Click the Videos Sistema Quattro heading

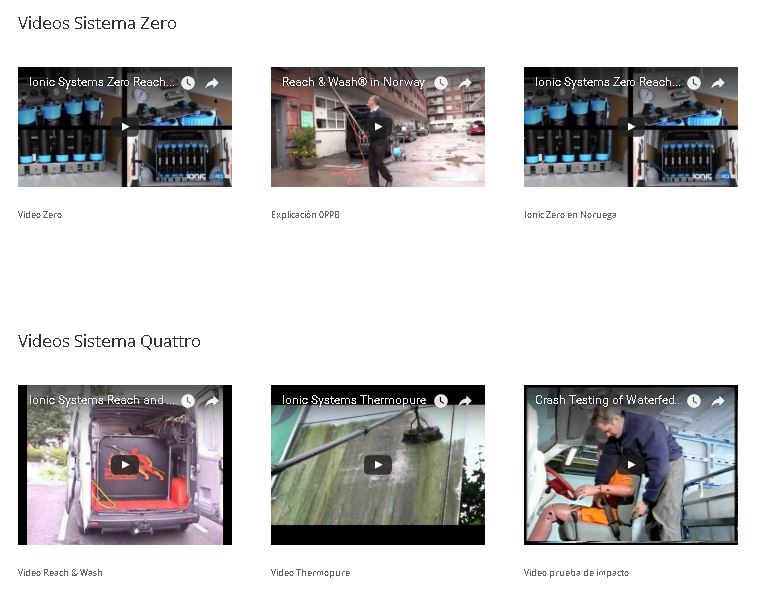coord(109,341)
